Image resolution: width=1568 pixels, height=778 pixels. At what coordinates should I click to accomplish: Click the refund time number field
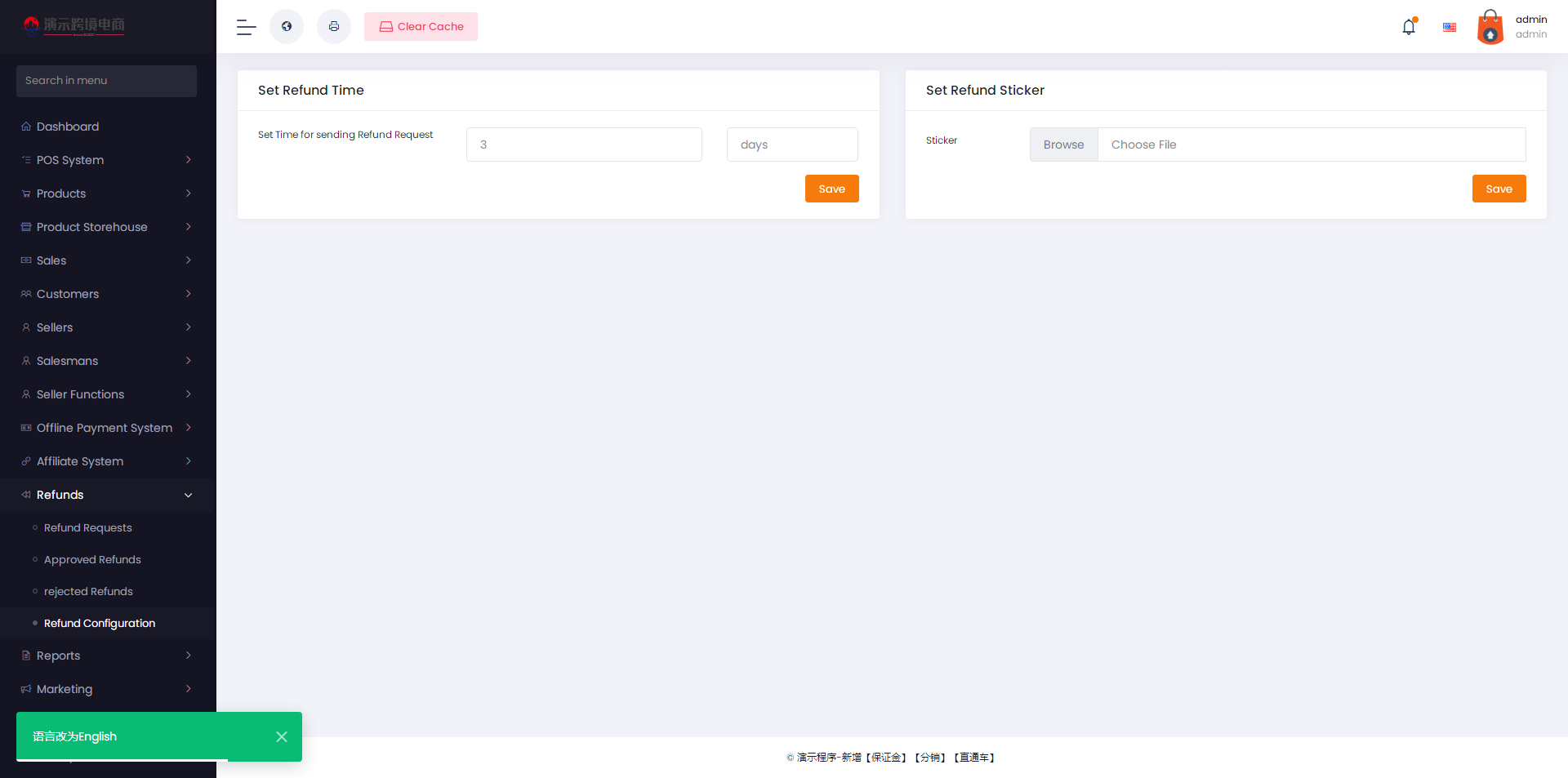pos(584,144)
